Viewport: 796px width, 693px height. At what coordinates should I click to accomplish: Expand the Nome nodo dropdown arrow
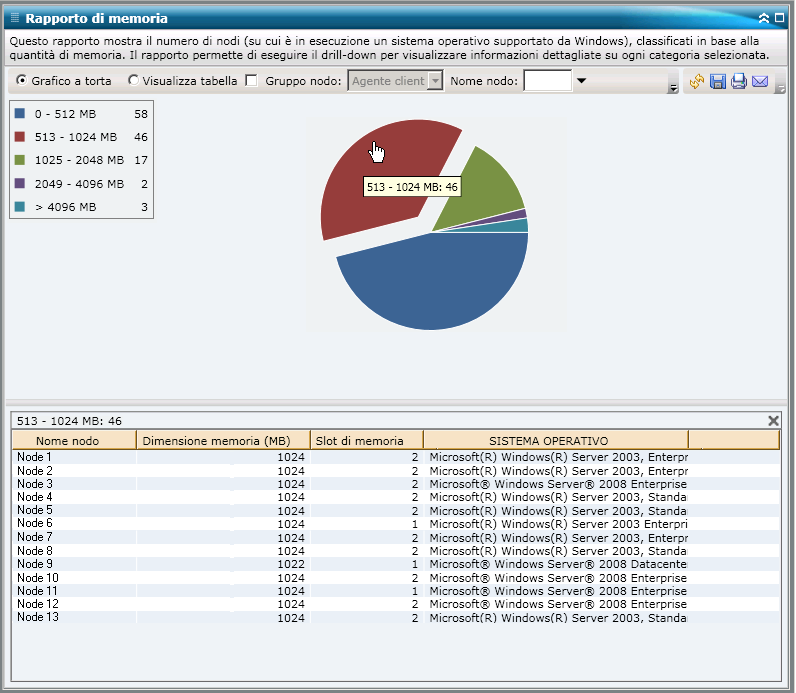581,81
